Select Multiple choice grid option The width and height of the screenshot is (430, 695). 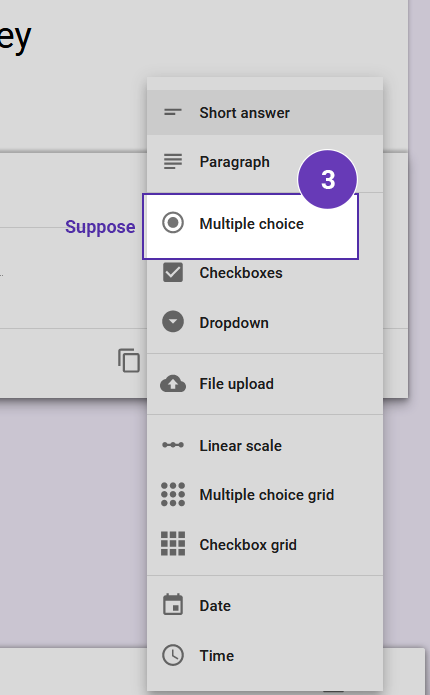[x=265, y=495]
